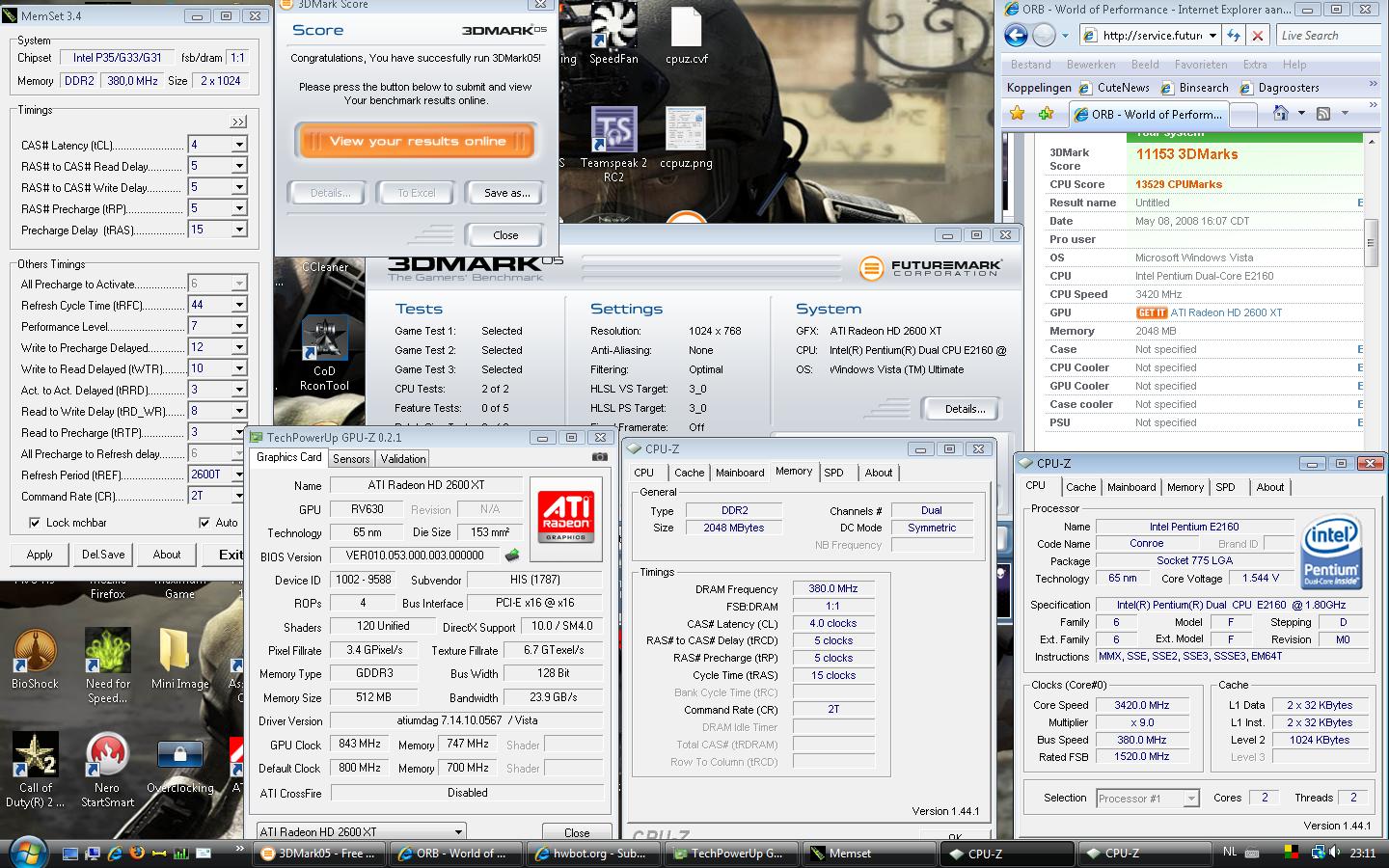The width and height of the screenshot is (1389, 868).
Task: Open the Refresh Period (tREF) dropdown
Action: [238, 475]
